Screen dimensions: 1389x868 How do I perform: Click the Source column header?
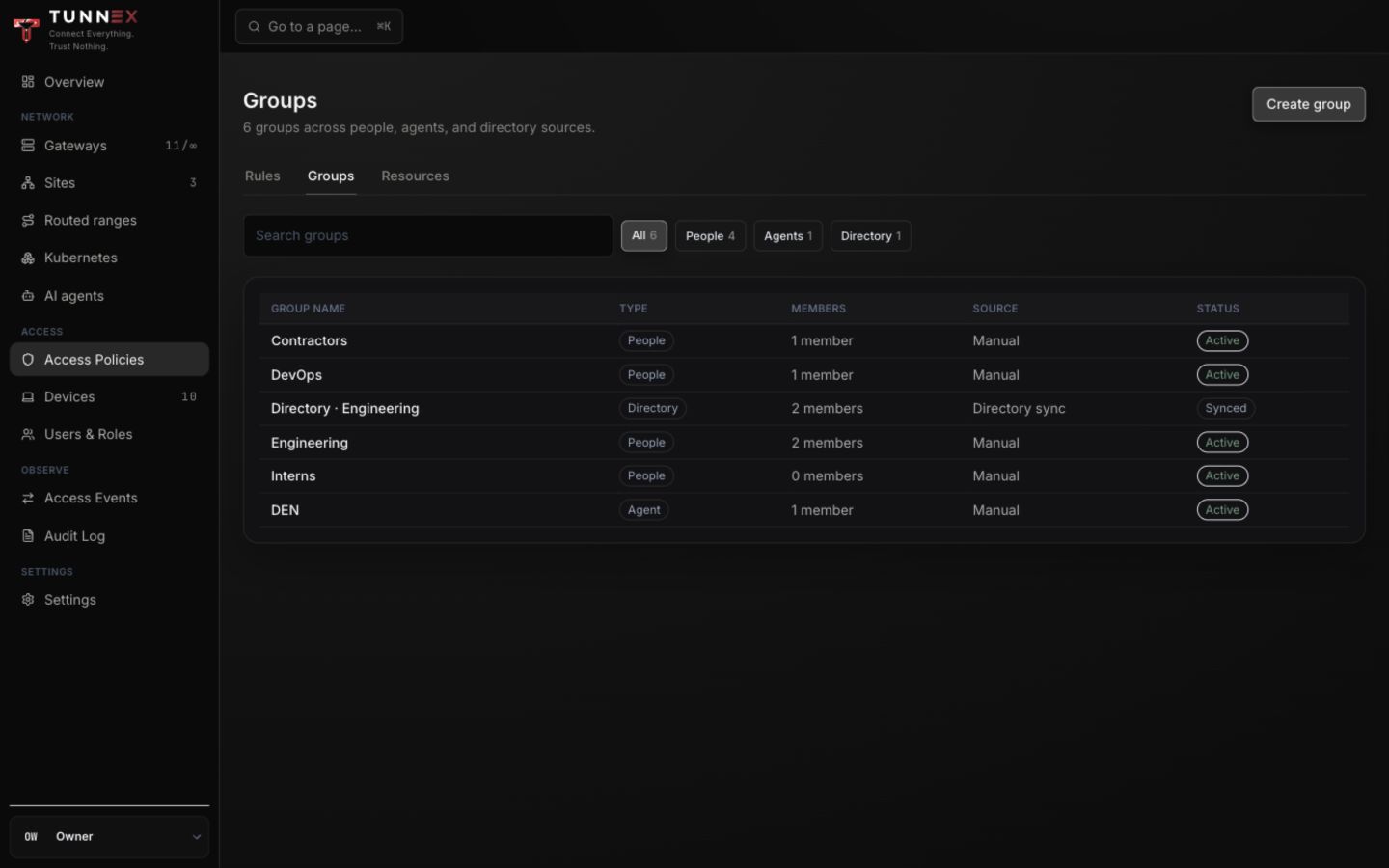994,309
